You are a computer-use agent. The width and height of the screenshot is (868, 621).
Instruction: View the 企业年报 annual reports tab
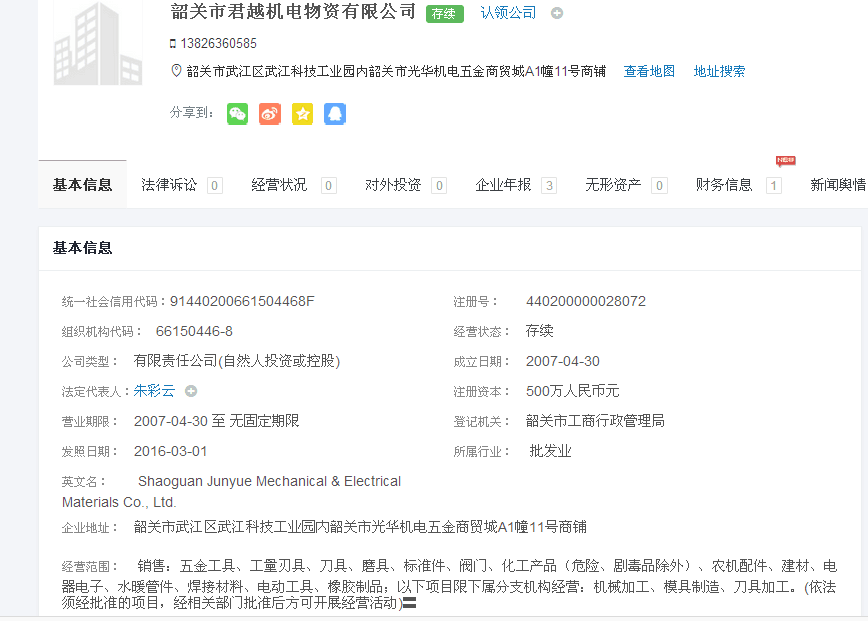[503, 185]
